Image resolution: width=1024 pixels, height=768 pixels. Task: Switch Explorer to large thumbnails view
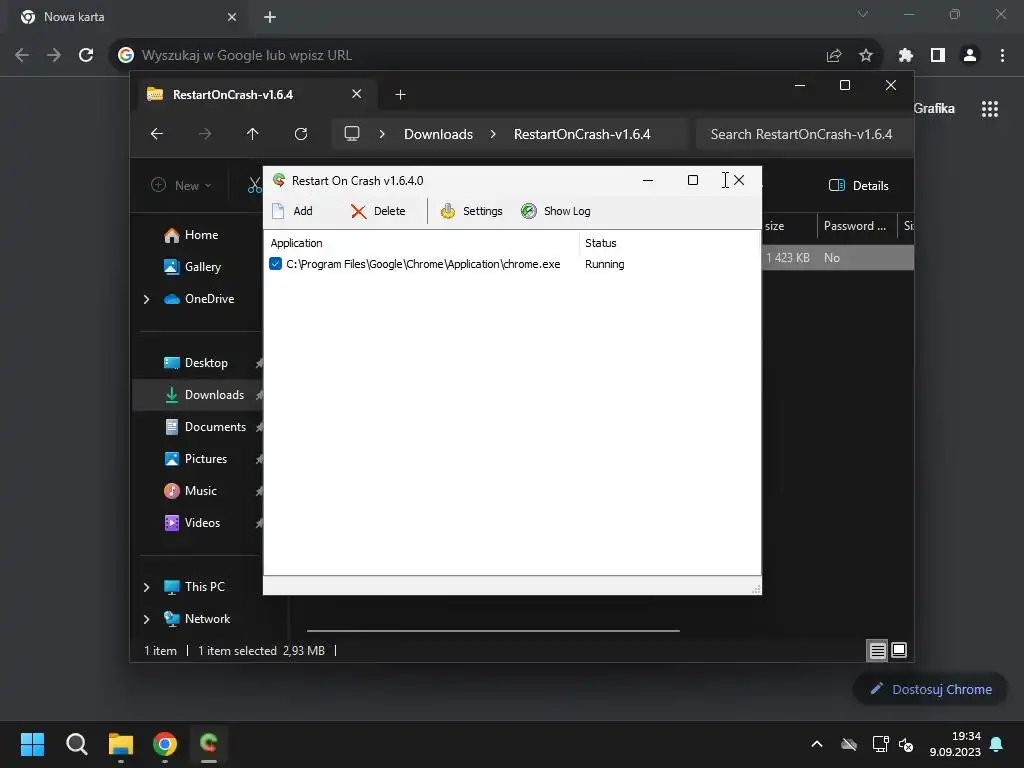pos(899,650)
